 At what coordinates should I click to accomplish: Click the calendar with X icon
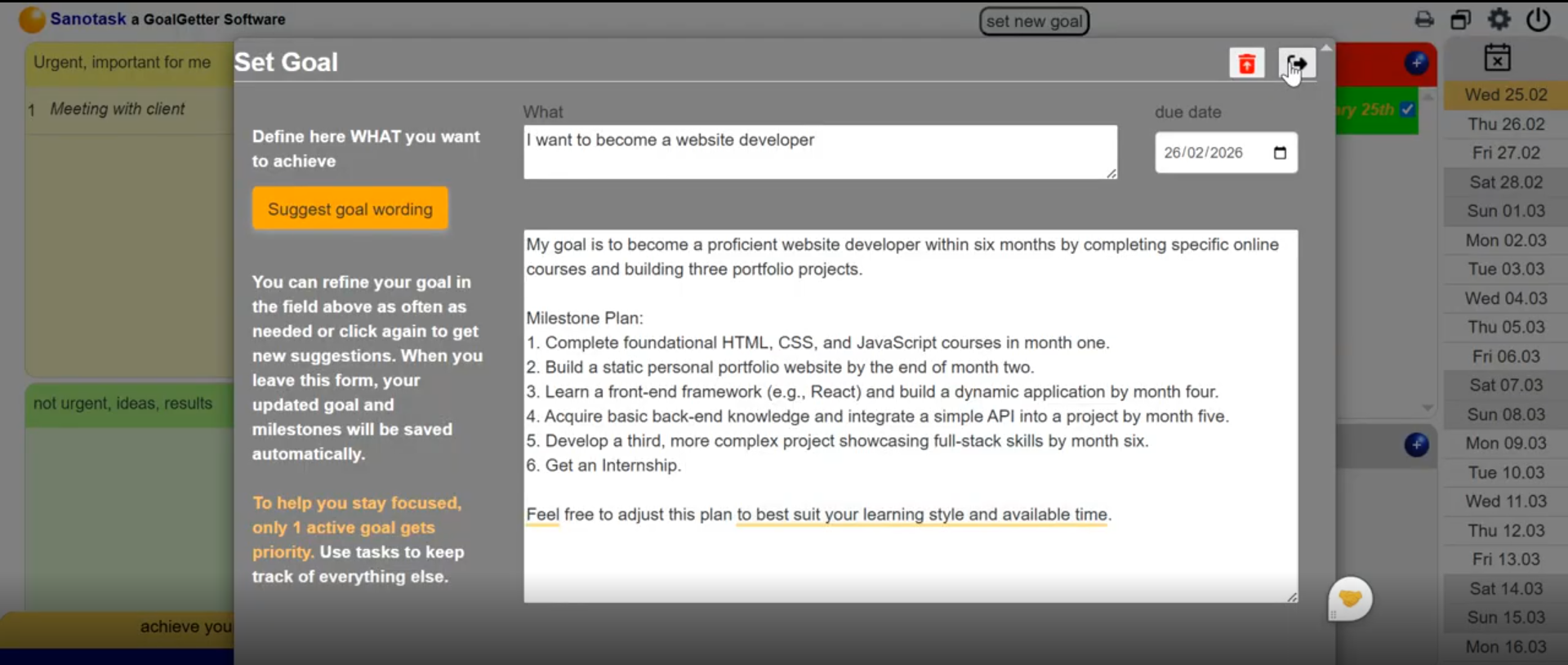pyautogui.click(x=1497, y=58)
